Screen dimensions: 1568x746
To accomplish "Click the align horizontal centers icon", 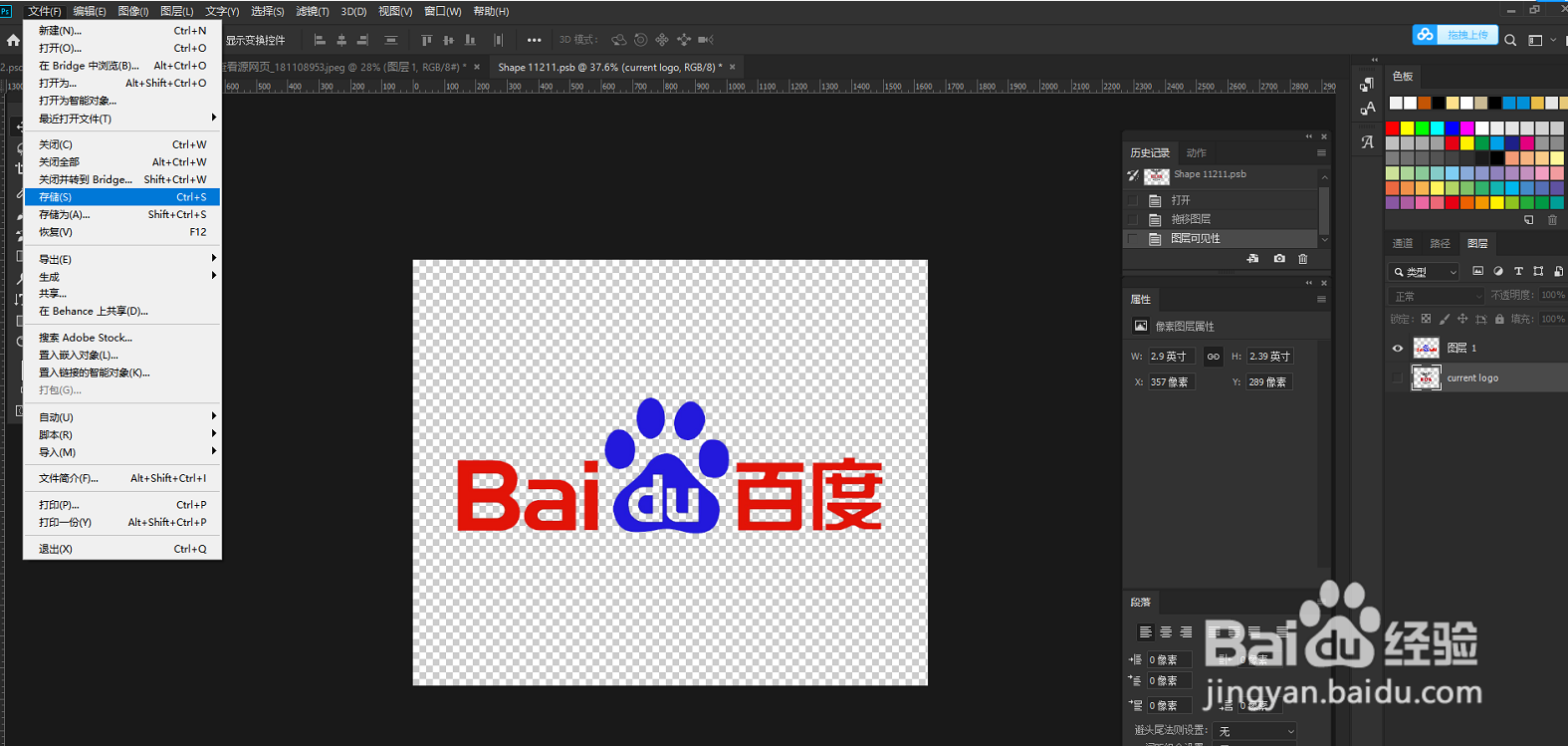I will tap(341, 40).
